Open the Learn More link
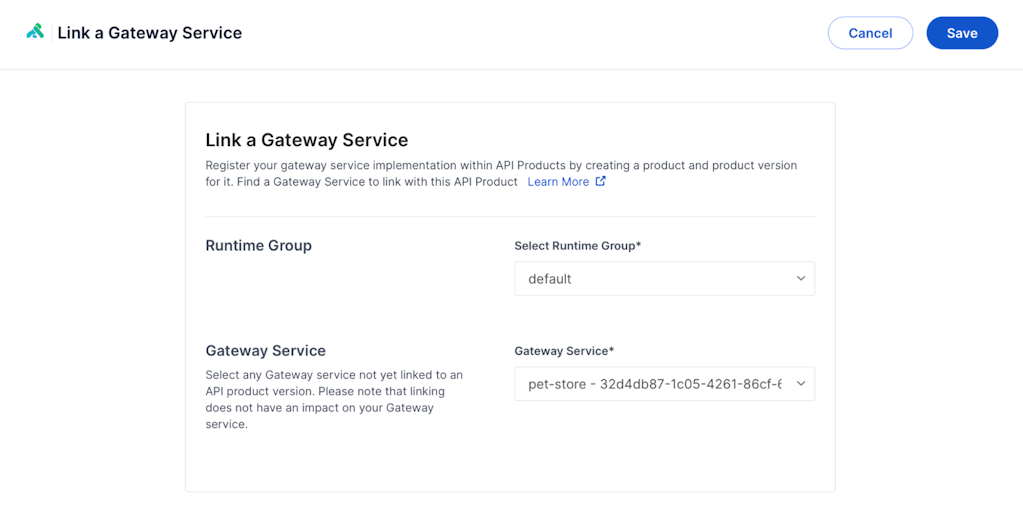The height and width of the screenshot is (520, 1023). click(x=558, y=182)
